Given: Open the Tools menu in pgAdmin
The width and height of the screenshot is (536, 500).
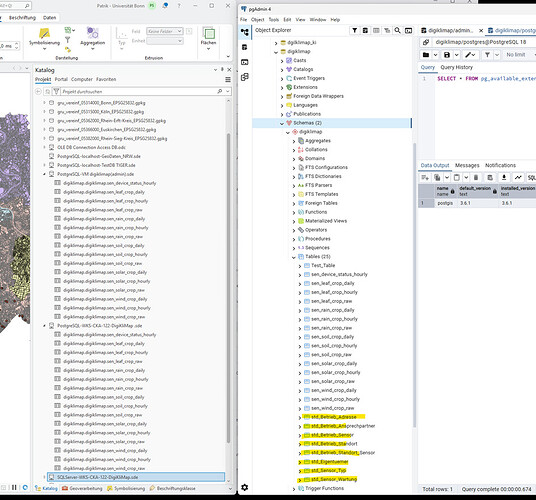Looking at the screenshot, I should [x=273, y=19].
